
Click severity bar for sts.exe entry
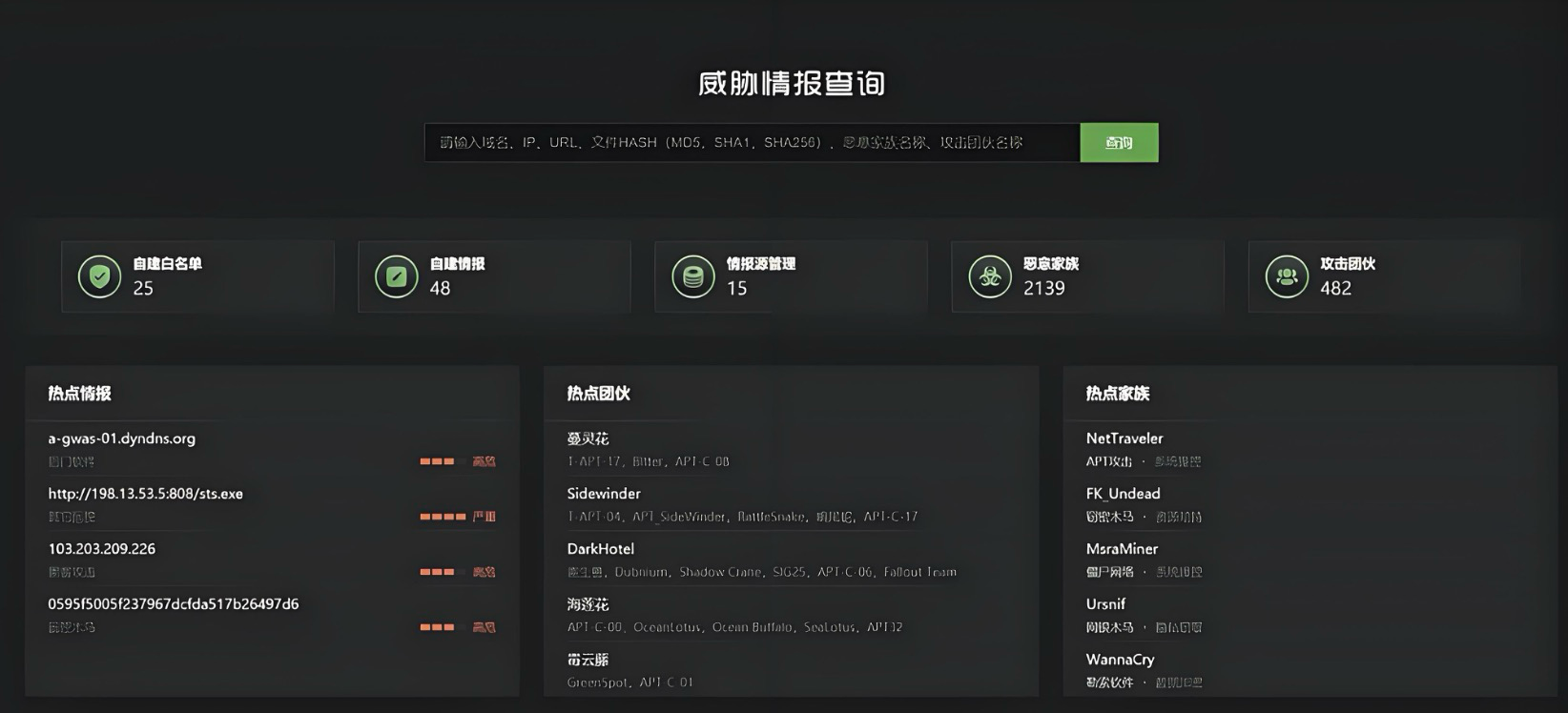[443, 517]
